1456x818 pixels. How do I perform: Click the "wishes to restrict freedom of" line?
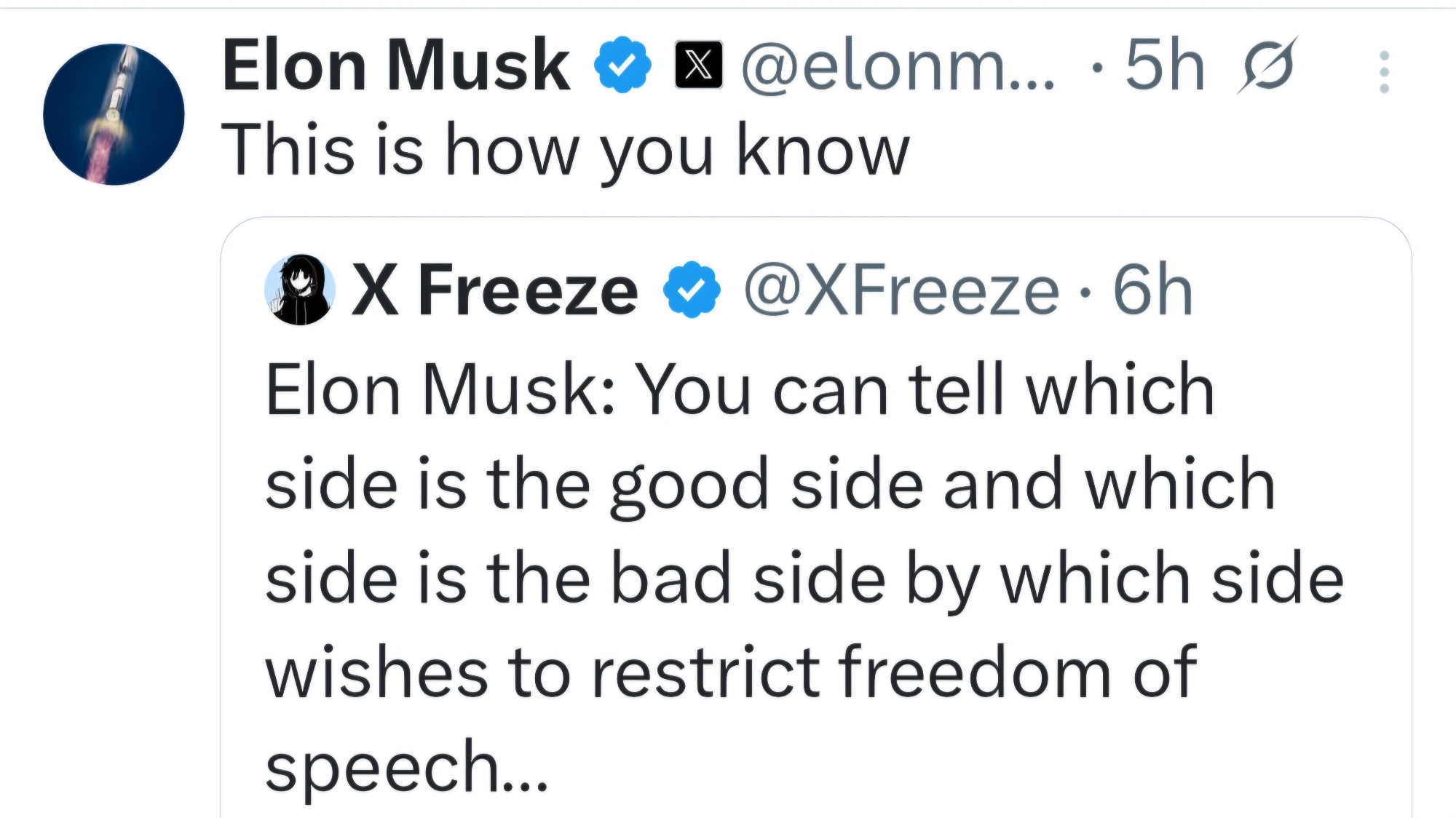[730, 672]
